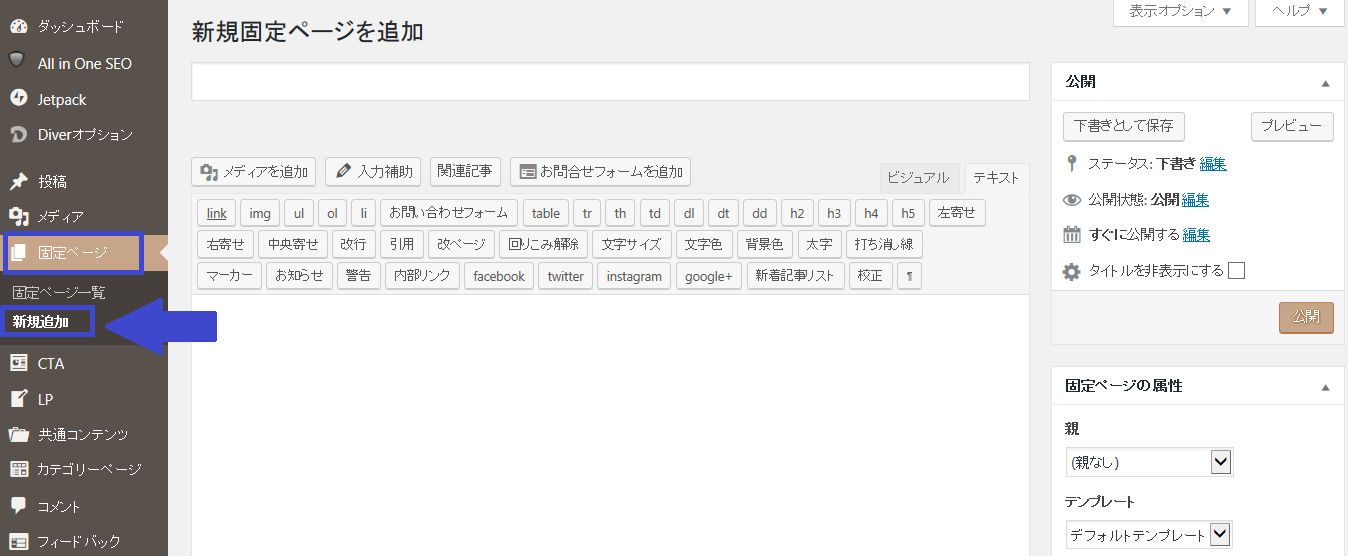Collapse the 公開 box
The height and width of the screenshot is (556, 1348).
(x=1325, y=82)
